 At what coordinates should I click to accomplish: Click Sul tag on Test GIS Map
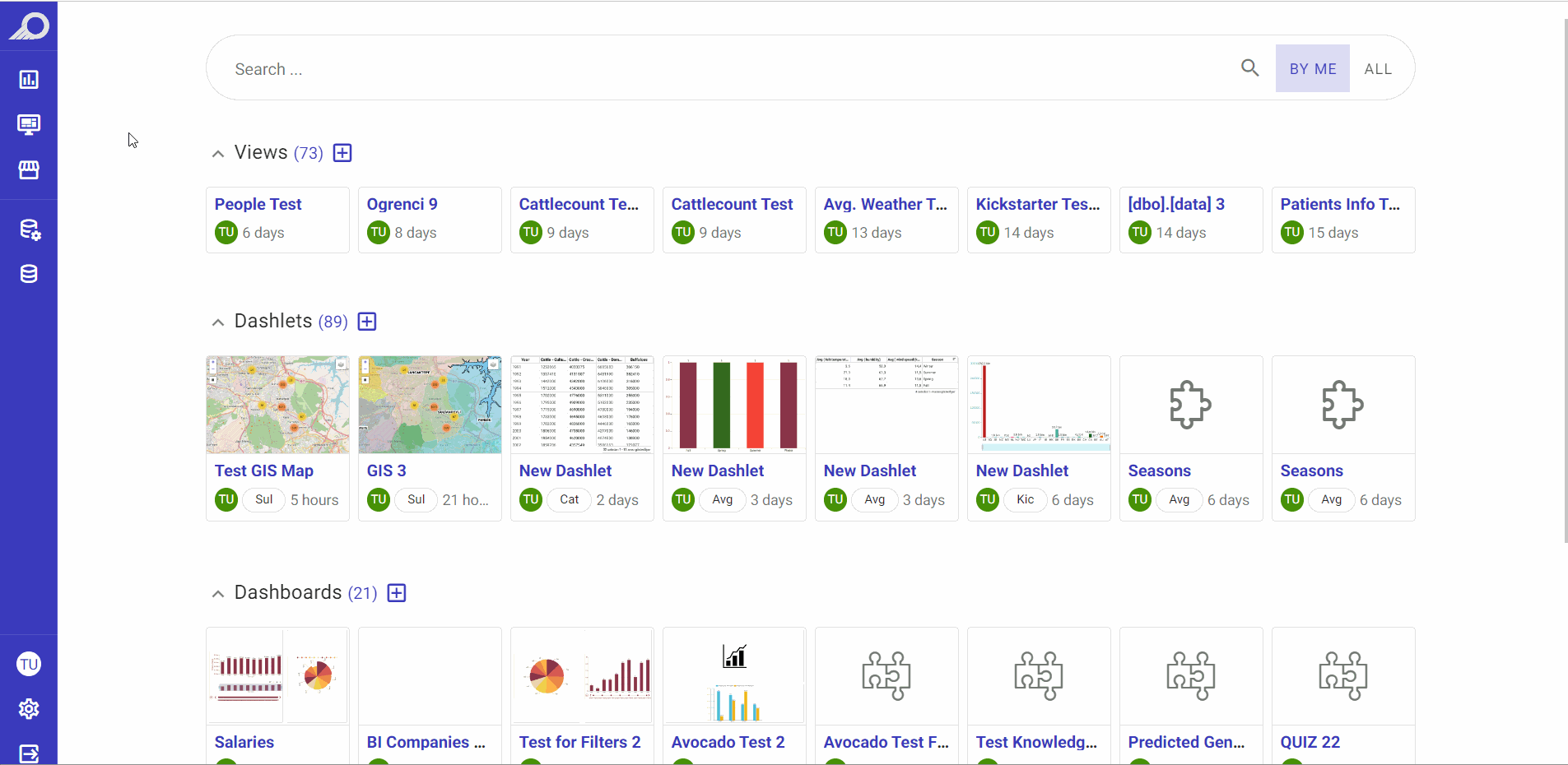pyautogui.click(x=264, y=499)
